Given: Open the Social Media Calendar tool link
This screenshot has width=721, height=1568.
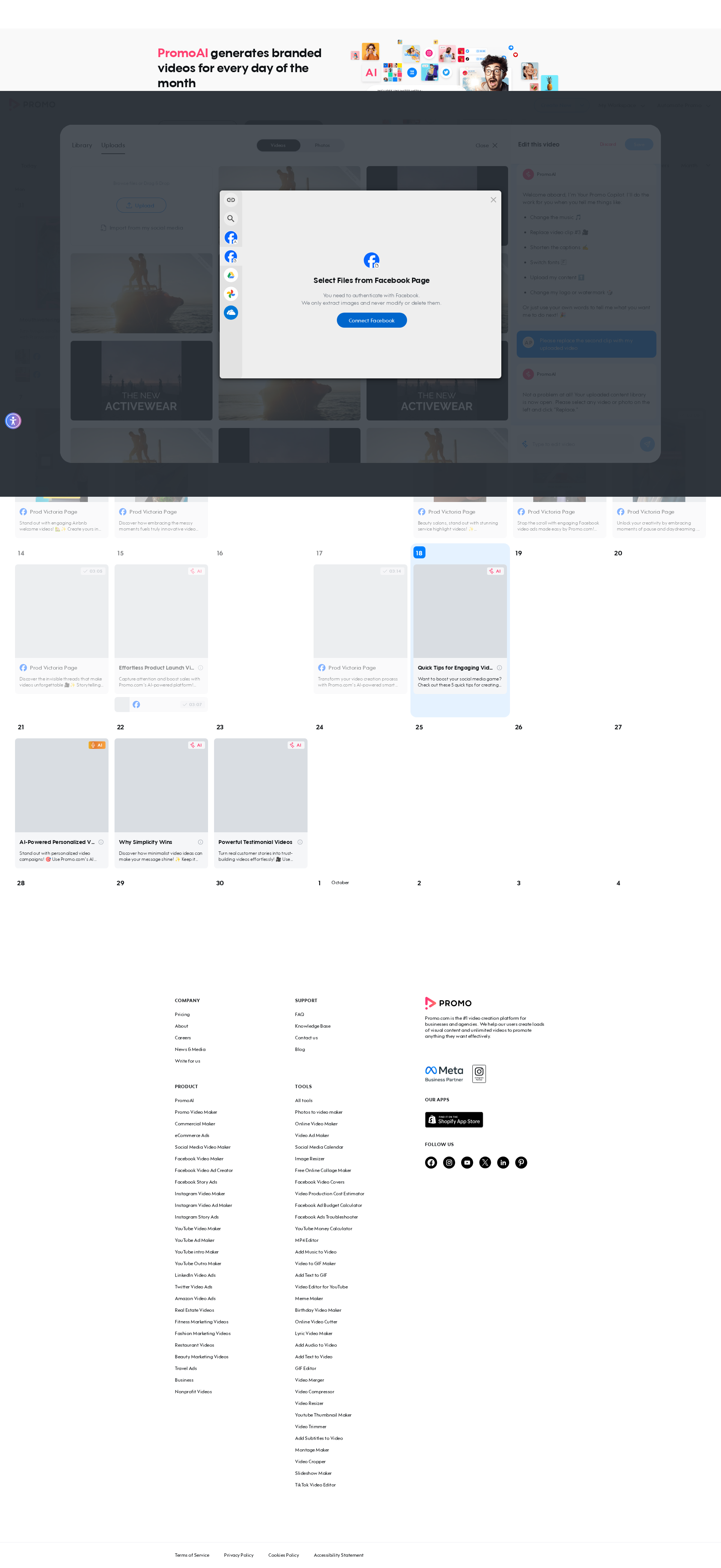Looking at the screenshot, I should 319,1148.
